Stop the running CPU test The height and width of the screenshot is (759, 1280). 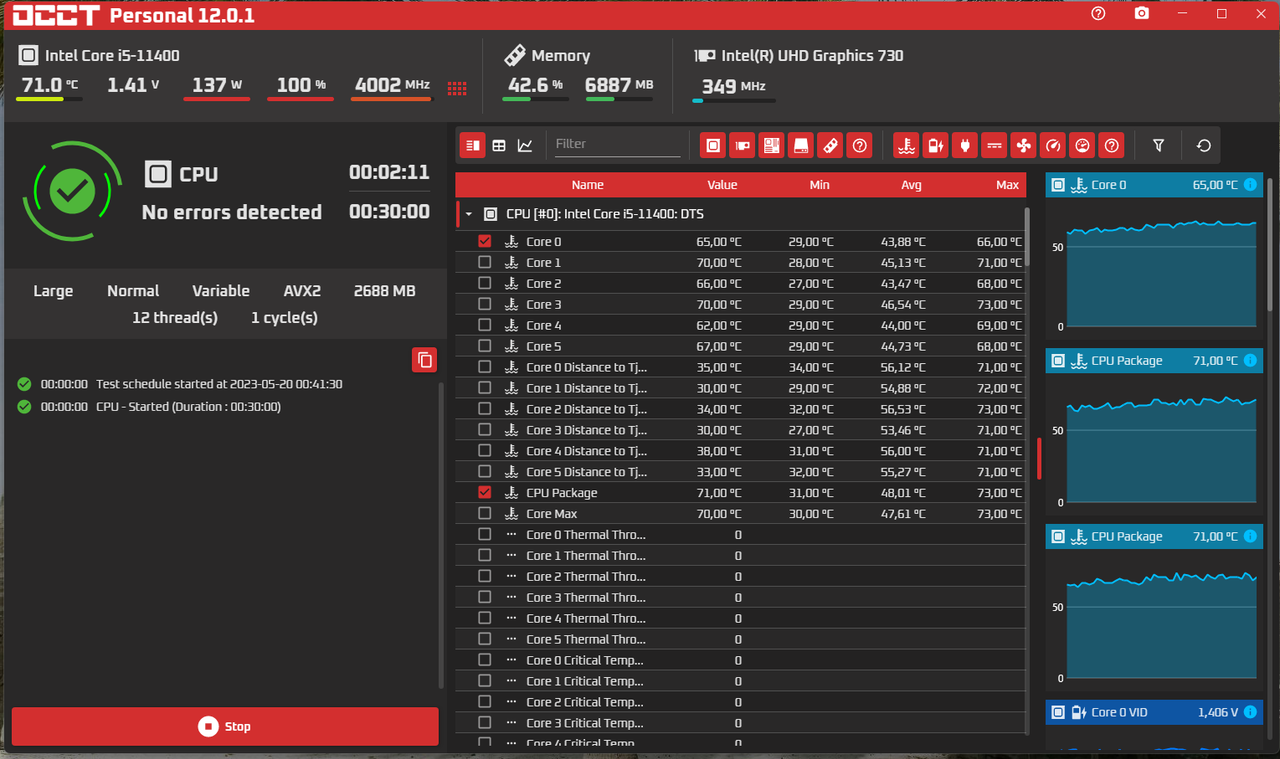(225, 727)
